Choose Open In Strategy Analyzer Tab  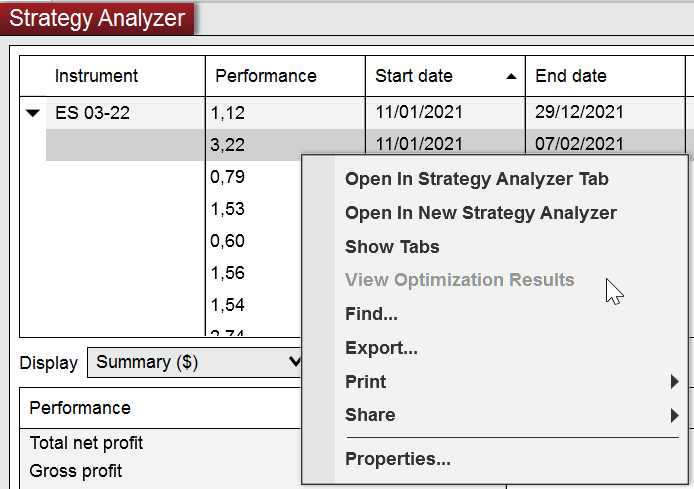(476, 180)
